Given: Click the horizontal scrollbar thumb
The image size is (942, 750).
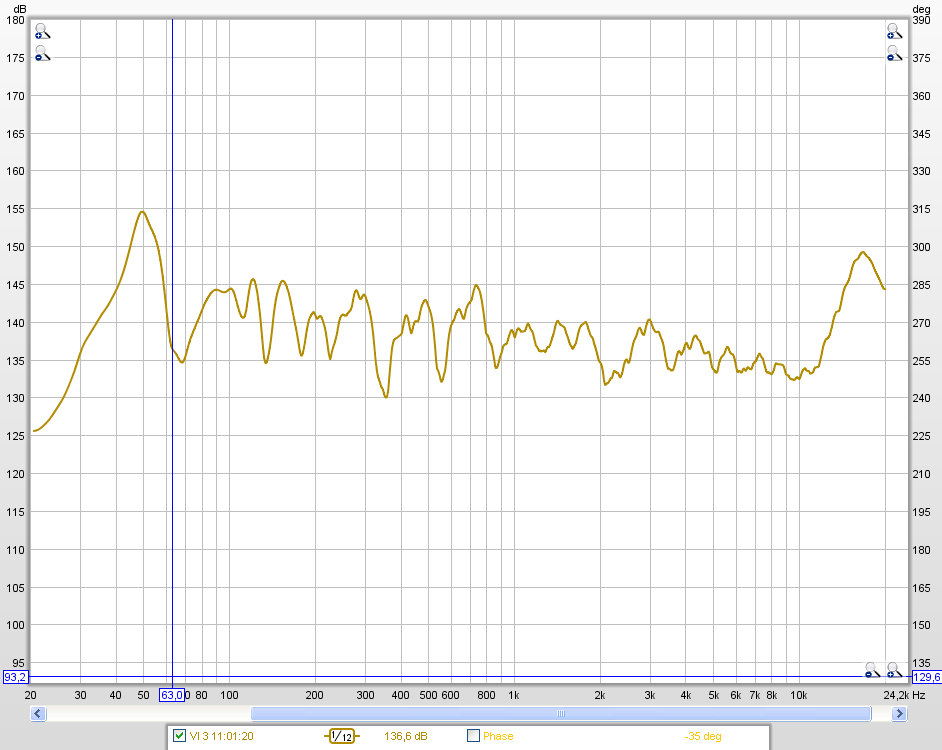Looking at the screenshot, I should (561, 713).
